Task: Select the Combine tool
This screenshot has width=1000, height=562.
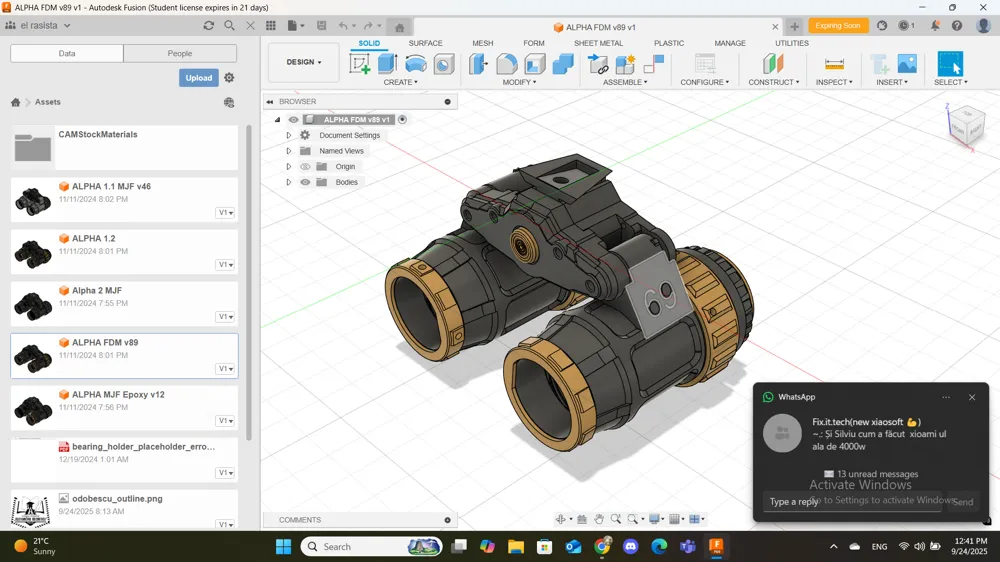Action: point(562,64)
